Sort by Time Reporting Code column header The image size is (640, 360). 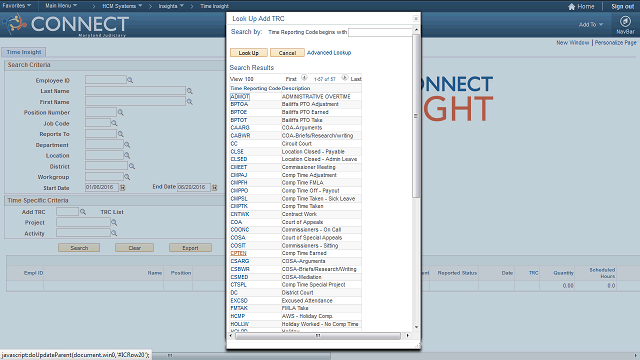point(256,88)
